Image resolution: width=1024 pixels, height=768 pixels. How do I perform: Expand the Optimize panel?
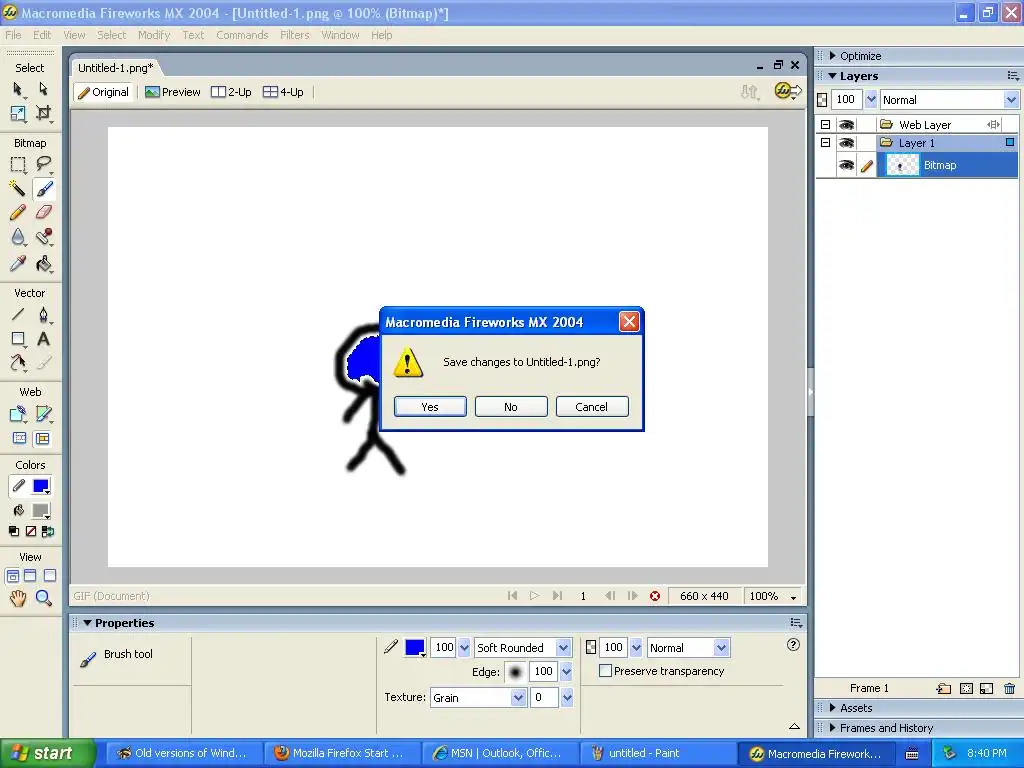pyautogui.click(x=833, y=56)
